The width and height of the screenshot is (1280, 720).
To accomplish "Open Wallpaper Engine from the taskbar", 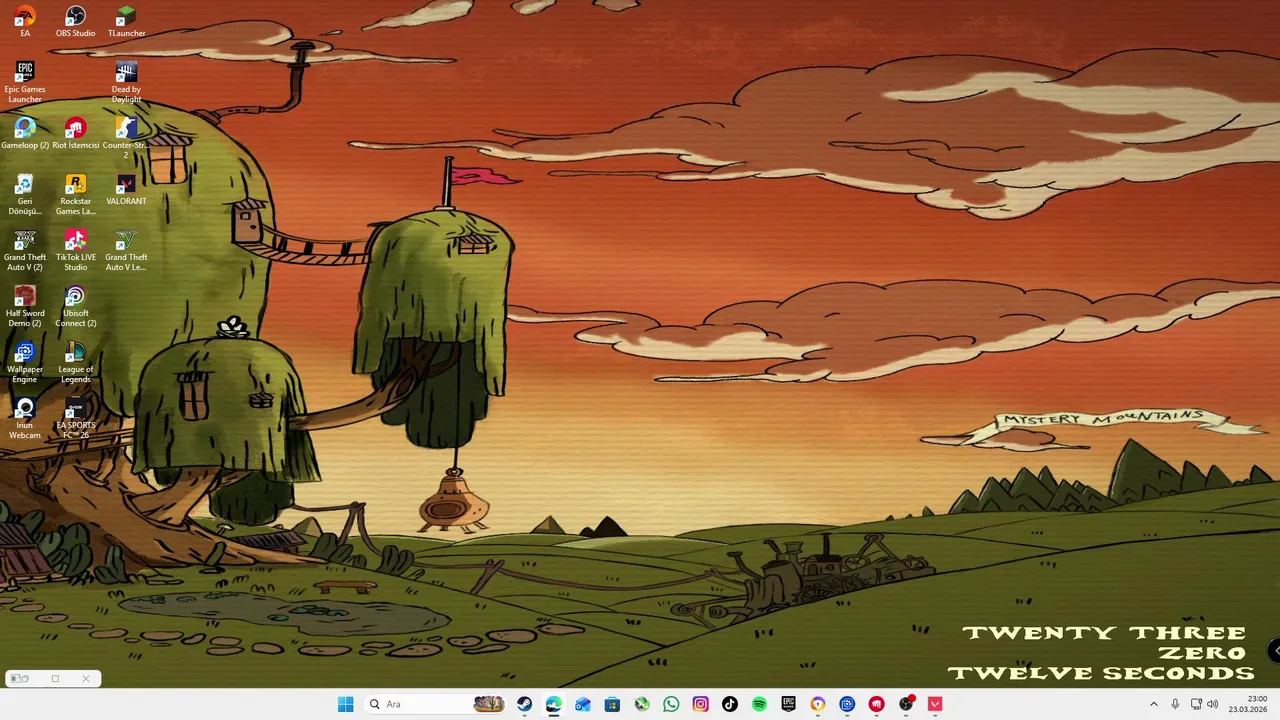I will [847, 704].
